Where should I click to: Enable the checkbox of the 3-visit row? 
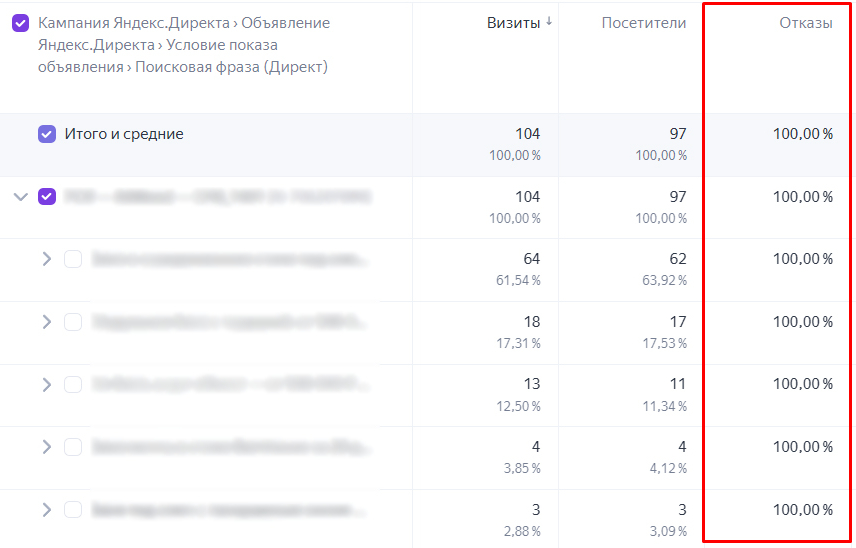click(x=73, y=509)
